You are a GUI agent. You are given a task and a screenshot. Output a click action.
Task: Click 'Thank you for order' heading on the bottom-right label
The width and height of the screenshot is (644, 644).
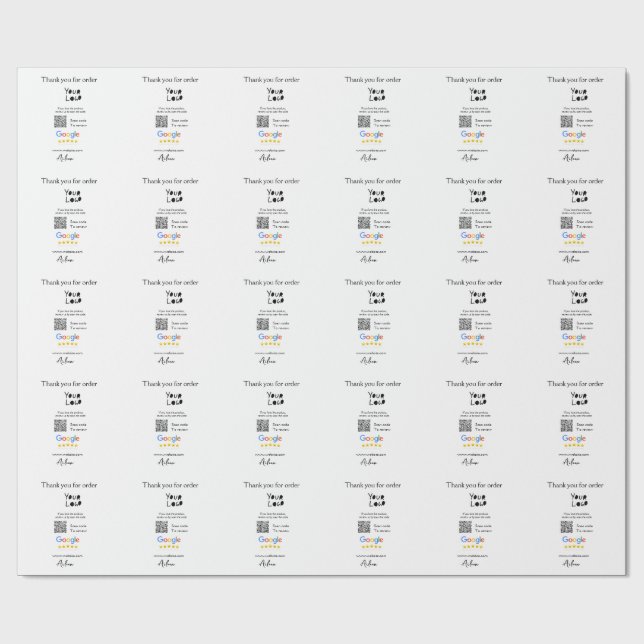[x=576, y=485]
